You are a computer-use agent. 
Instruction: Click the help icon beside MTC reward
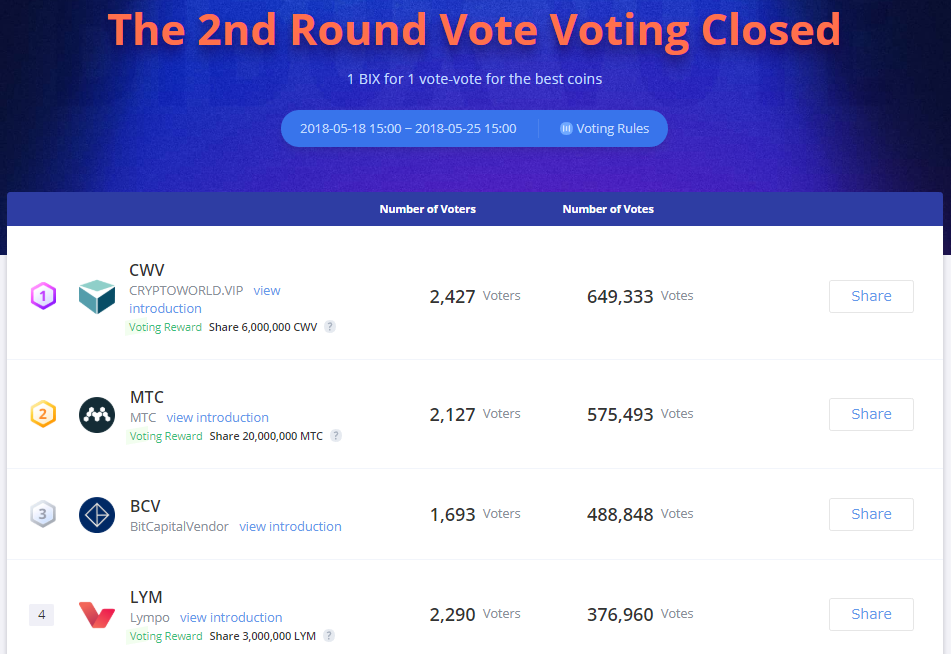[x=336, y=436]
